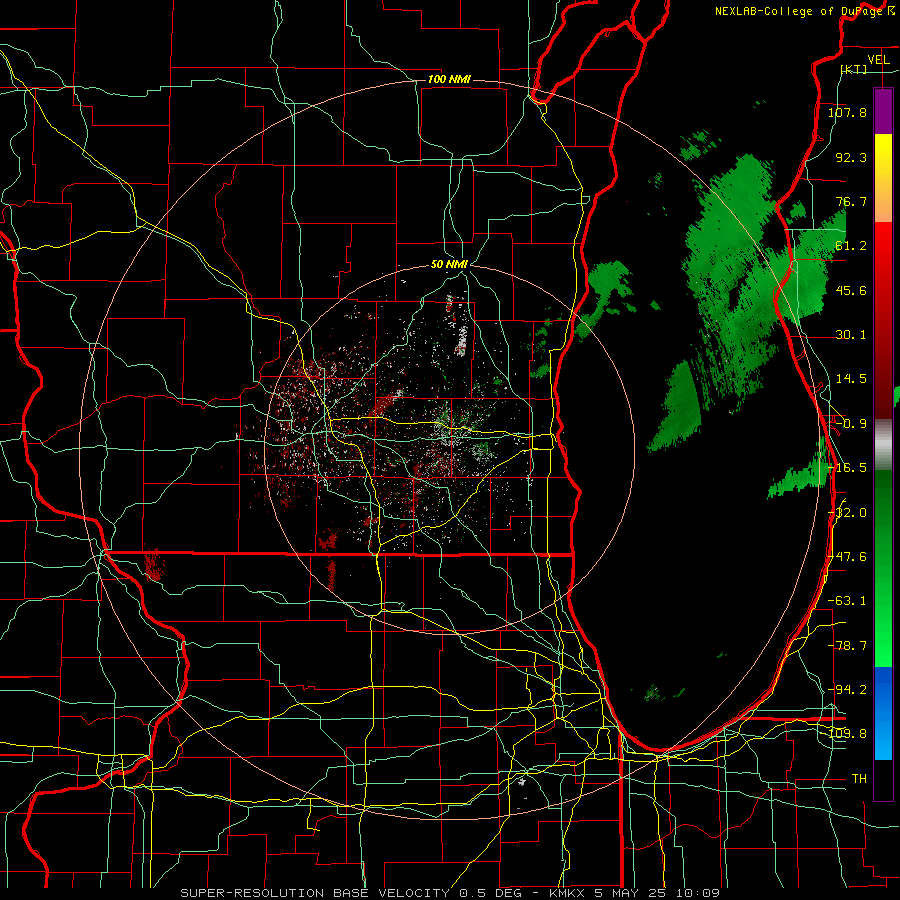Click the [KT] units label
Screen dimensions: 900x900
tap(854, 69)
